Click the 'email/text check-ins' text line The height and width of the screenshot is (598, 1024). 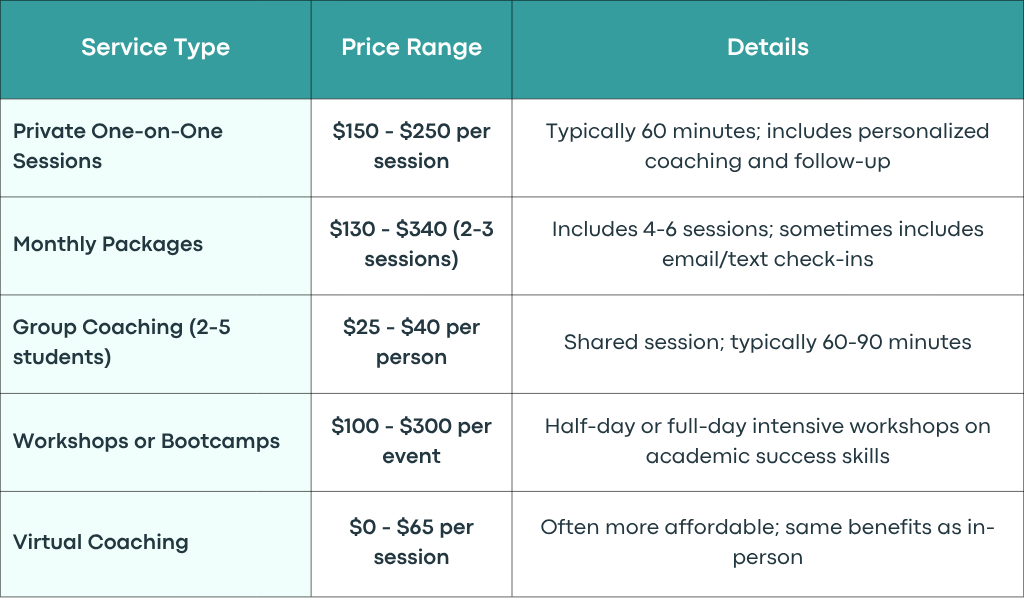(x=767, y=259)
